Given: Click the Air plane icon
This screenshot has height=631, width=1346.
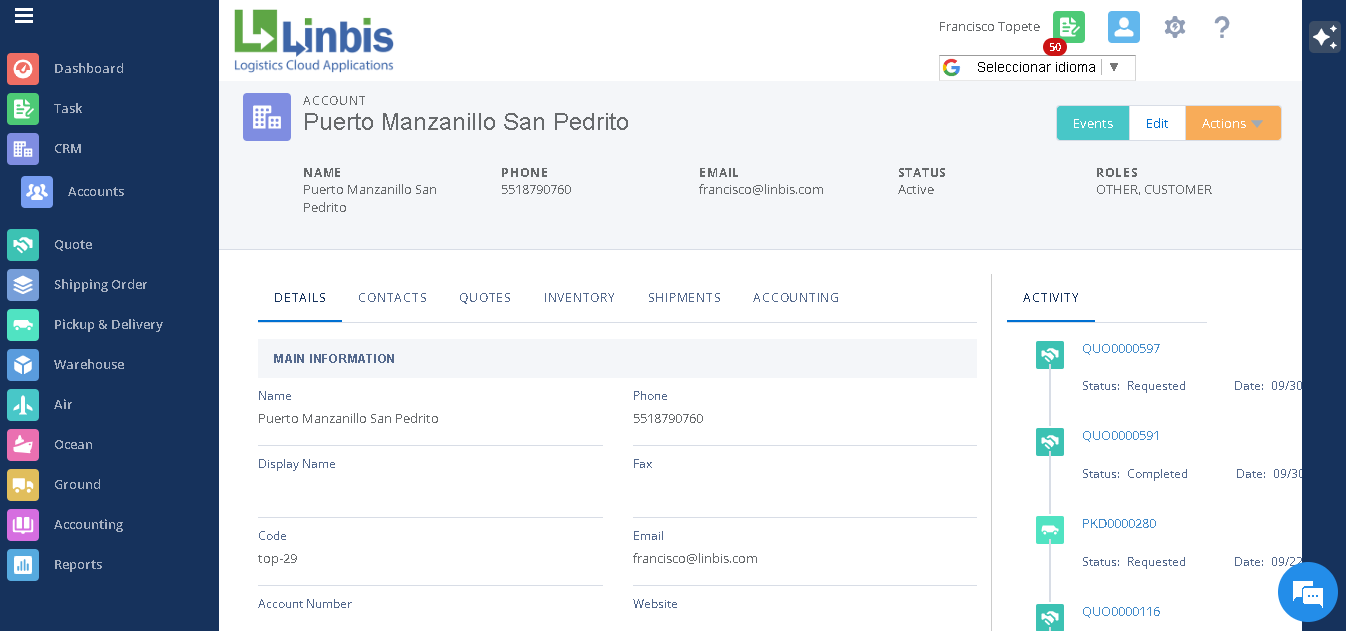Looking at the screenshot, I should click(x=23, y=405).
